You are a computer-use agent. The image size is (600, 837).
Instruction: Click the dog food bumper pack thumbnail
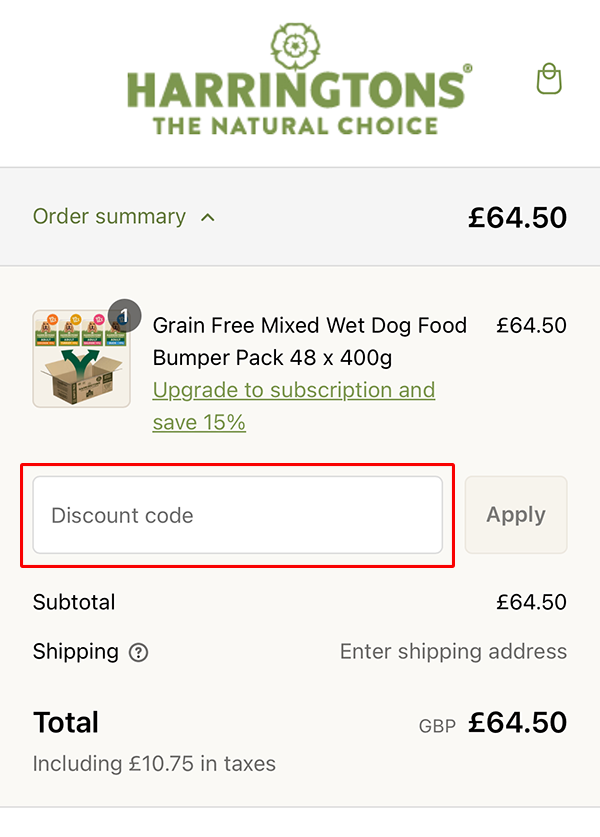(x=81, y=359)
